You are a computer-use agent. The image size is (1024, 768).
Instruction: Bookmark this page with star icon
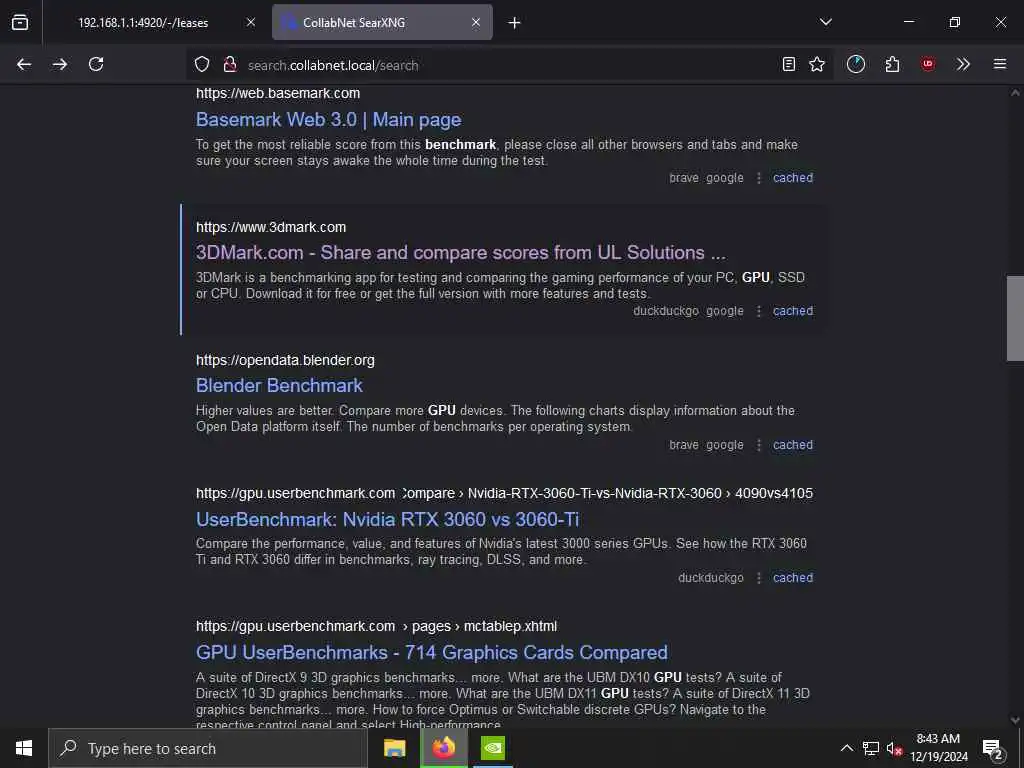(817, 64)
